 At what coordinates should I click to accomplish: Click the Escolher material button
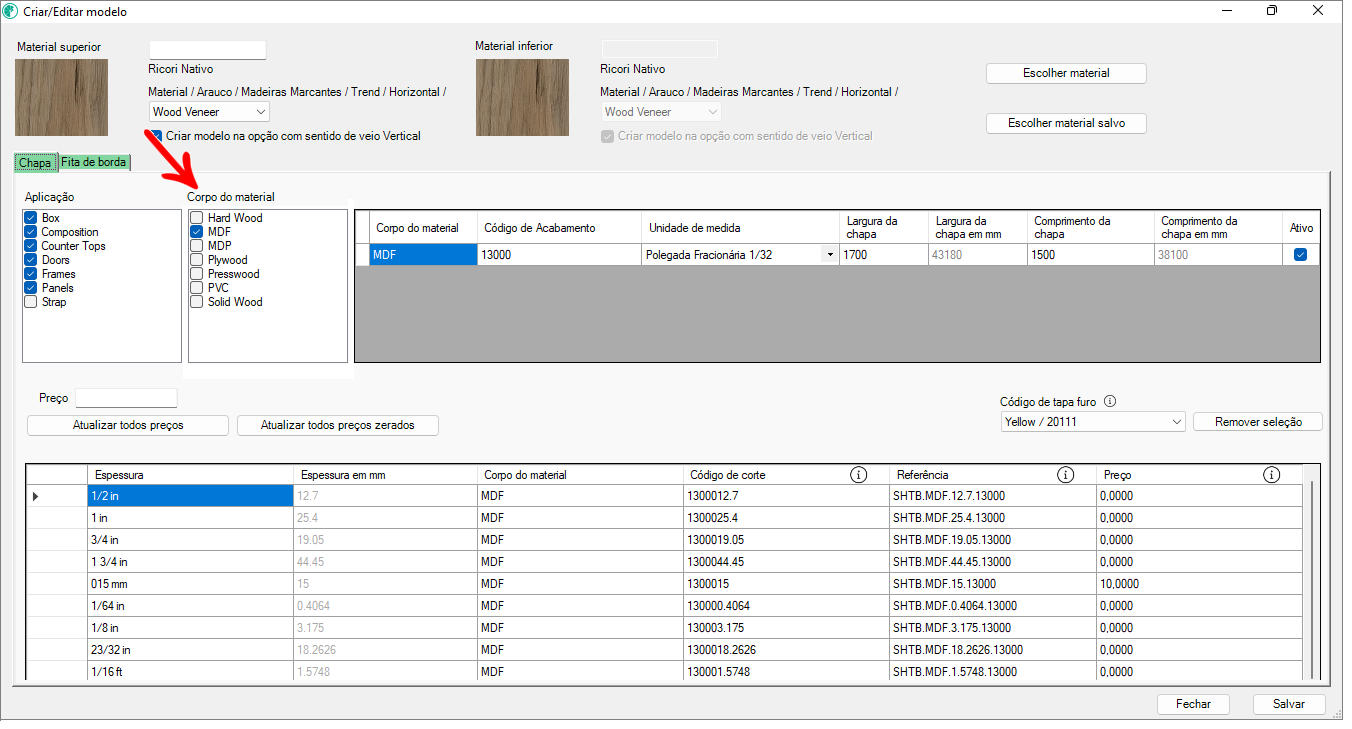point(1065,73)
